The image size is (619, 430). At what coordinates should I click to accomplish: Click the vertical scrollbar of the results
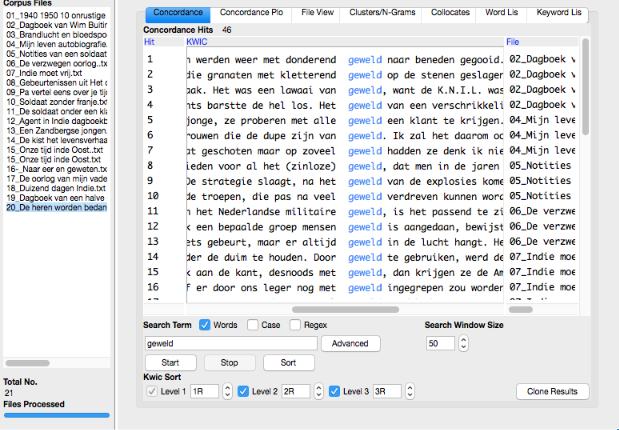[585, 86]
